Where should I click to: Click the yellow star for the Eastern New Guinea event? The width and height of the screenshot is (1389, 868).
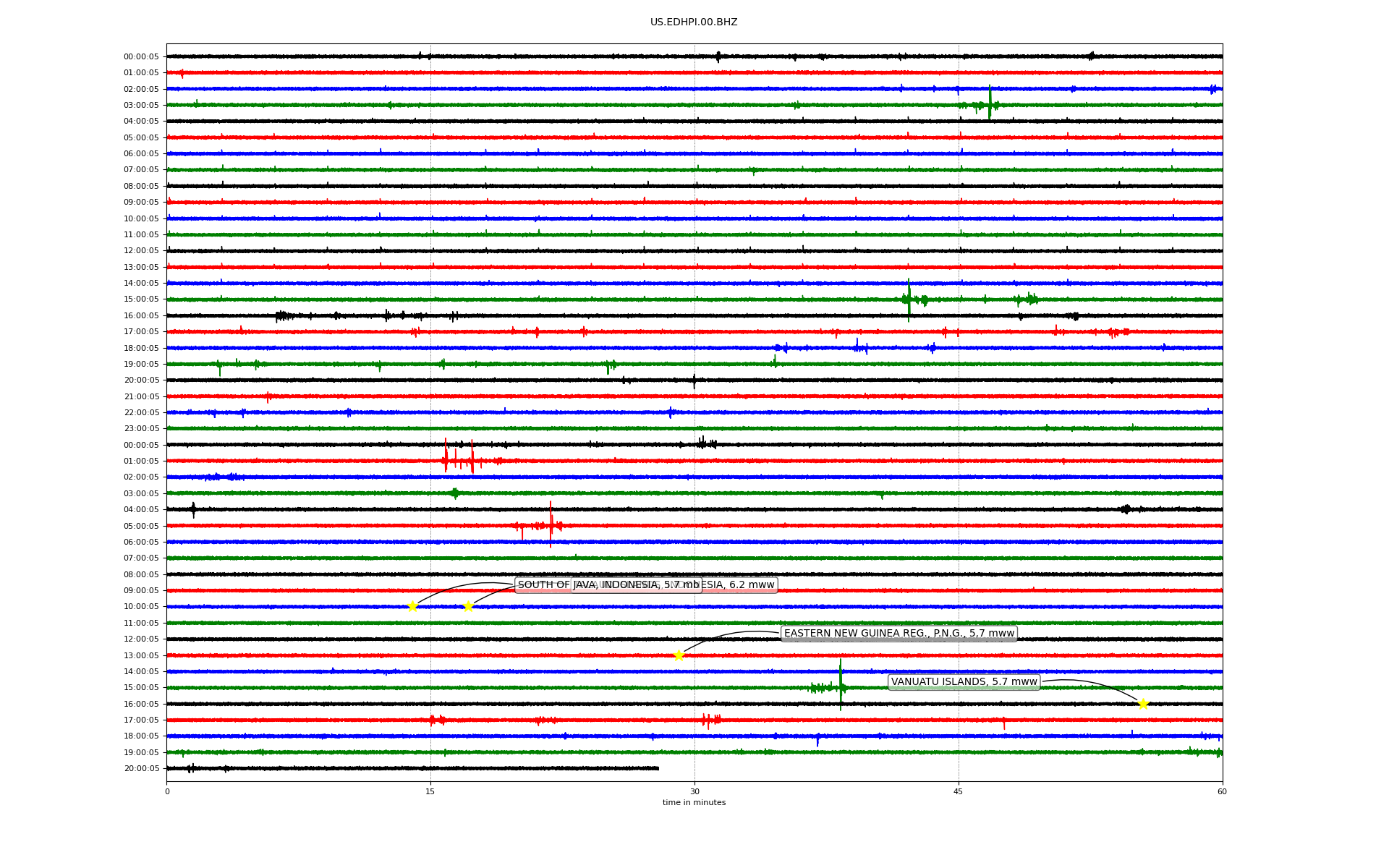click(x=679, y=655)
